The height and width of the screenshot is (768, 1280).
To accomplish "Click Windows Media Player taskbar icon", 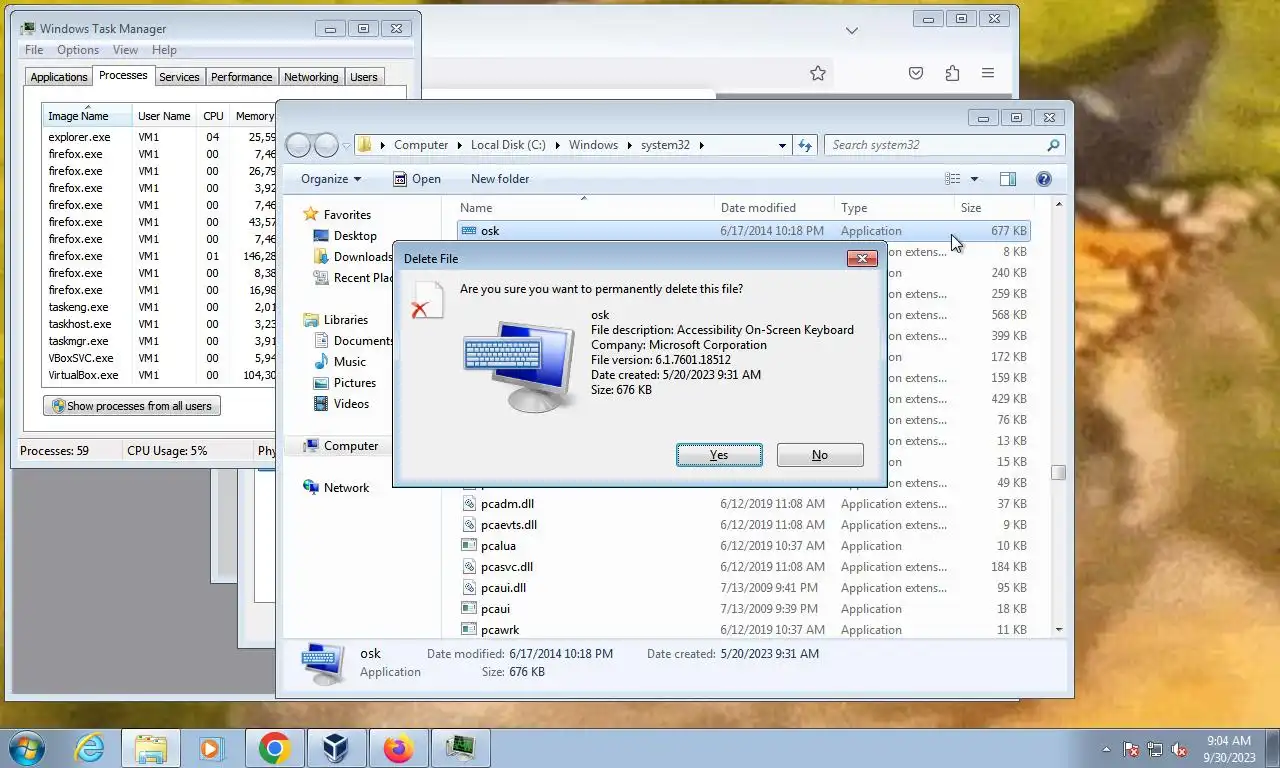I will (x=212, y=748).
